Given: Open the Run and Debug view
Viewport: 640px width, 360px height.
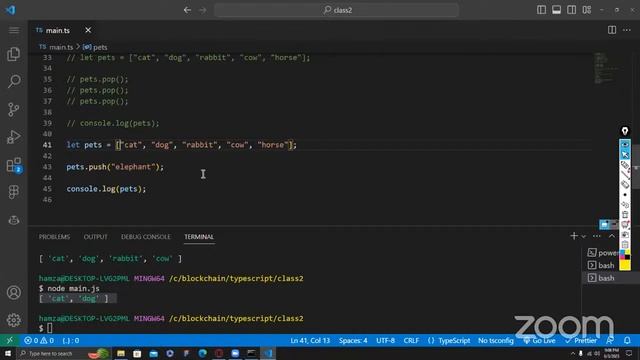Looking at the screenshot, I should [13, 137].
